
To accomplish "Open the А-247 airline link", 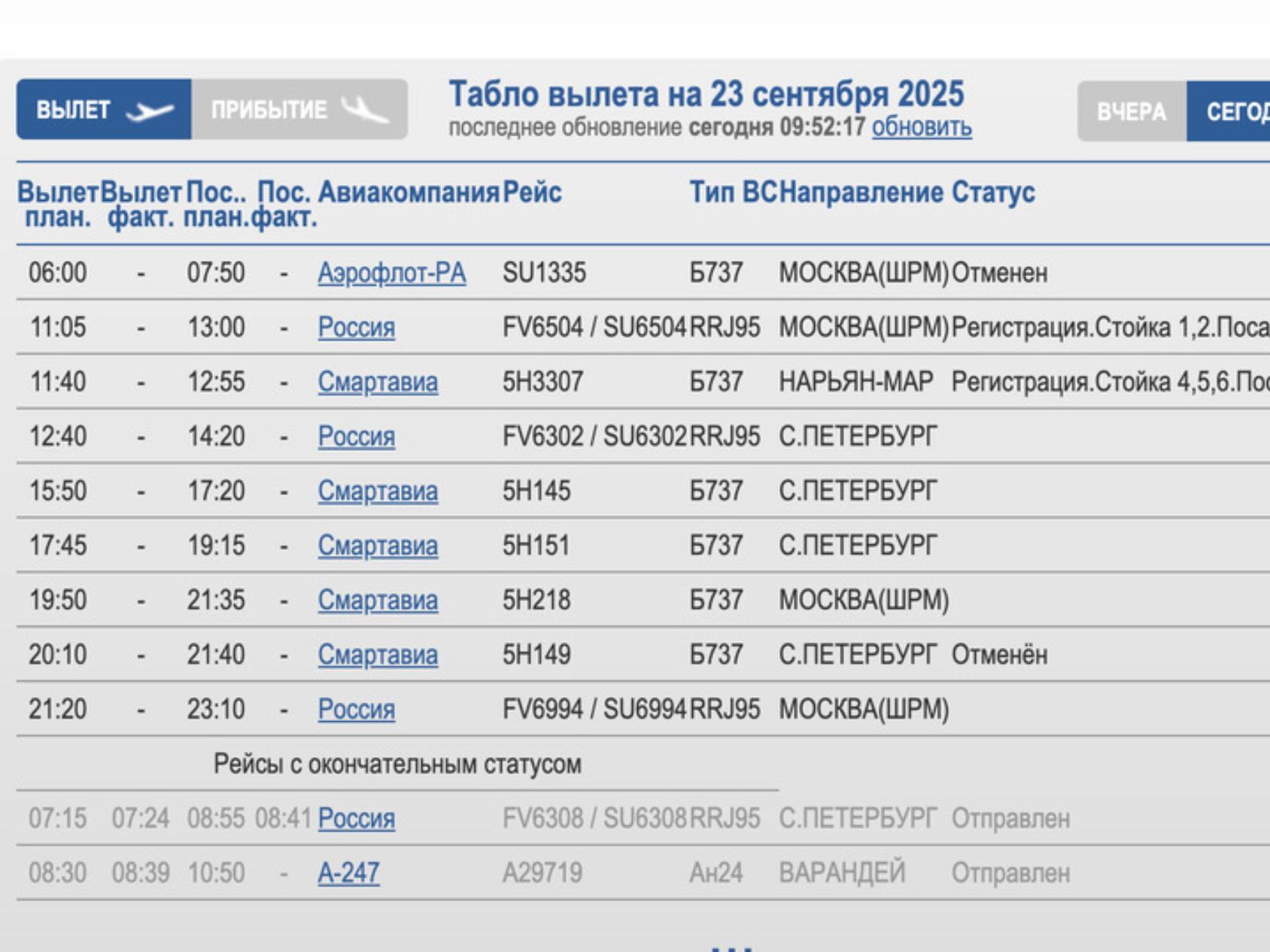I will click(348, 874).
